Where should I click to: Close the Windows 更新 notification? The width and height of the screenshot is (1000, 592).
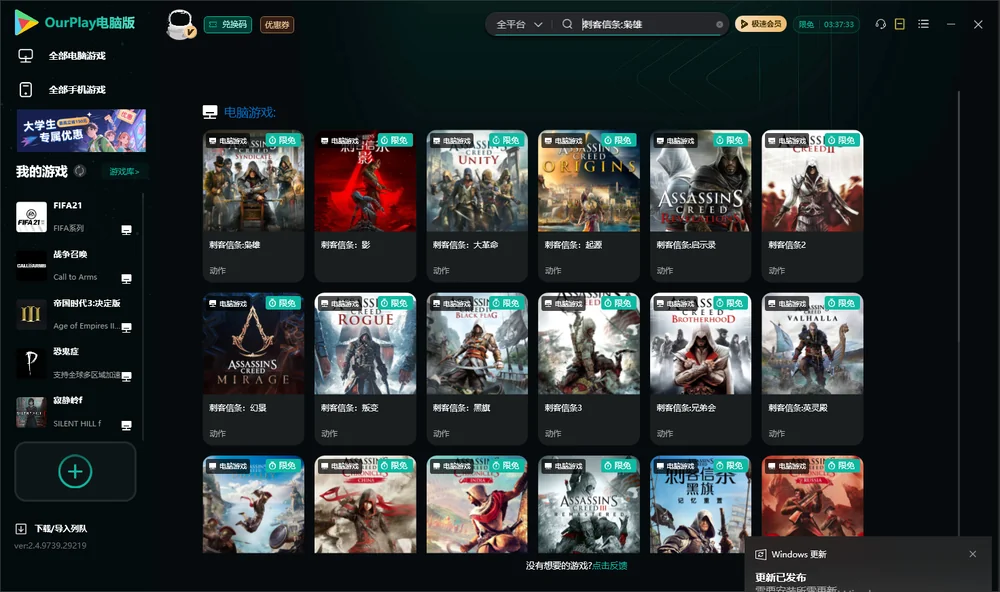pyautogui.click(x=973, y=554)
